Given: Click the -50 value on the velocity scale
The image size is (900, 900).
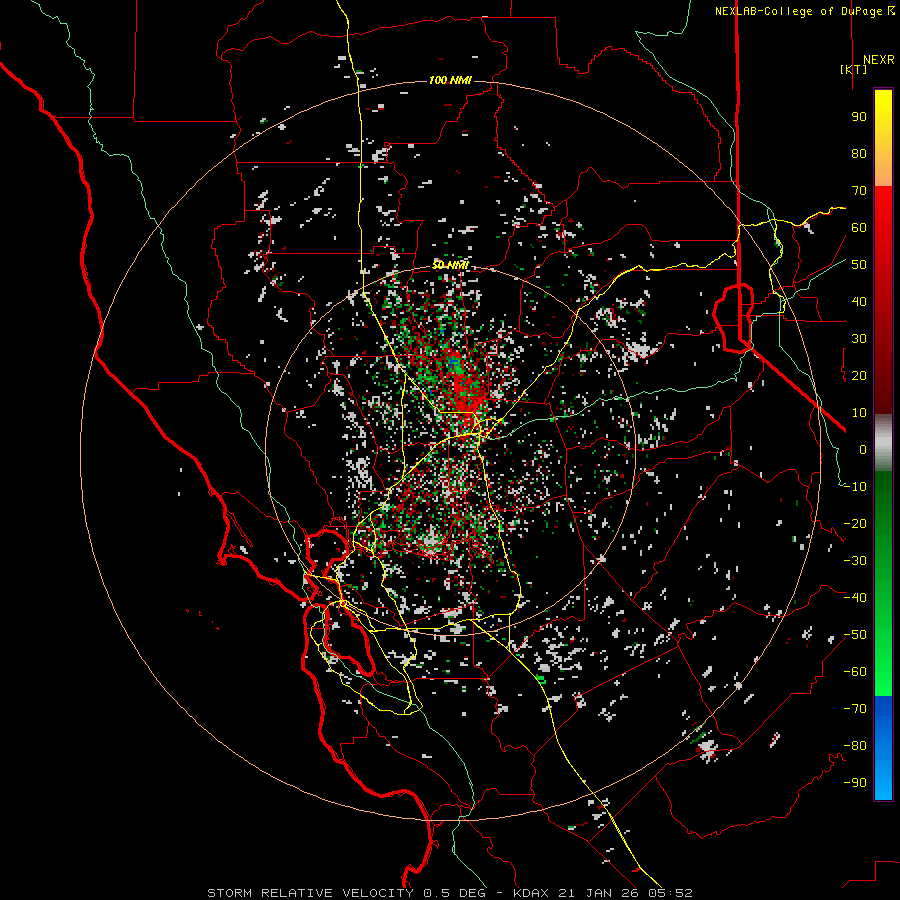Looking at the screenshot, I should (x=855, y=635).
